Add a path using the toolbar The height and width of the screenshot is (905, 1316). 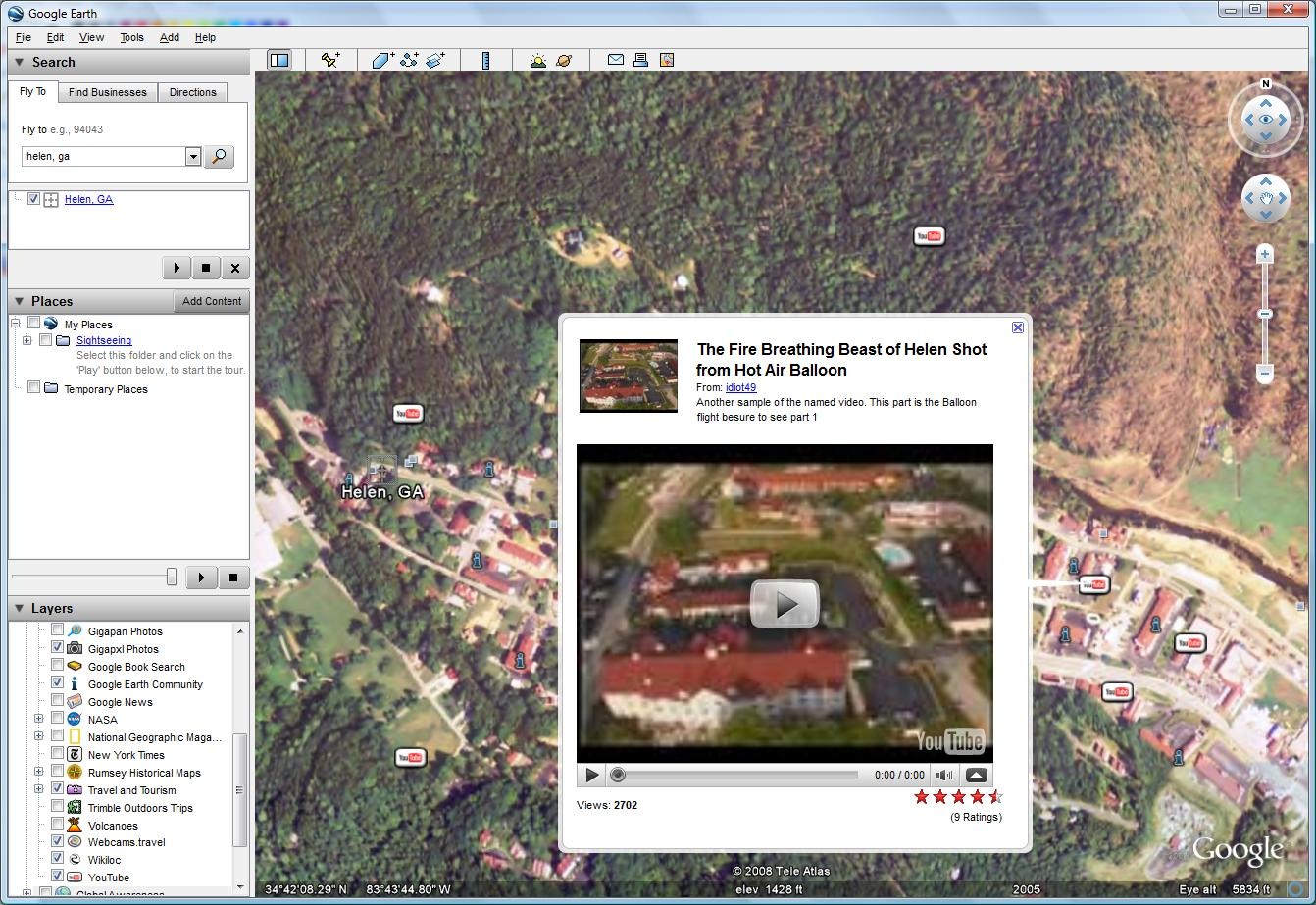409,60
